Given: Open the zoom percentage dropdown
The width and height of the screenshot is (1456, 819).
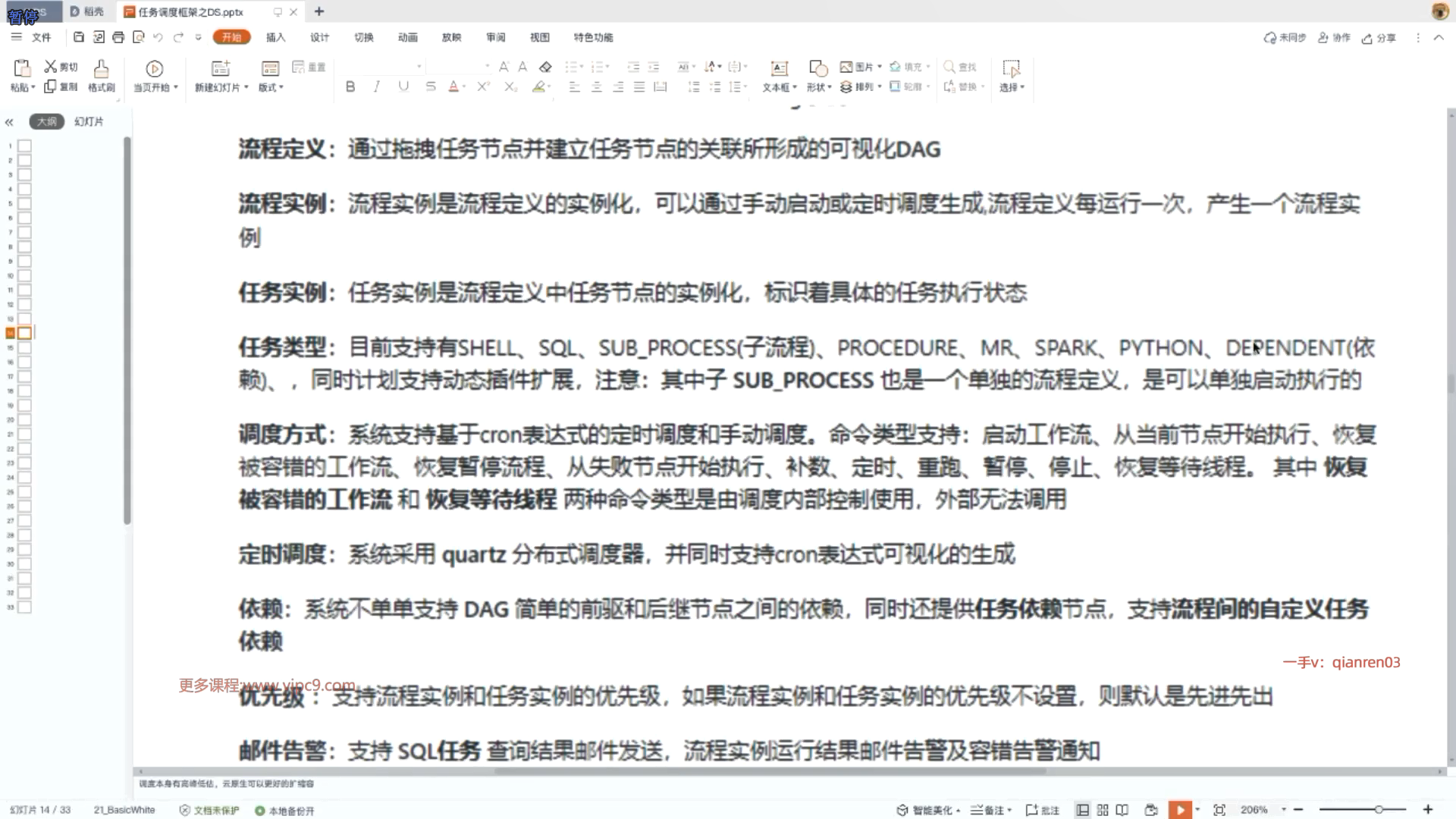Looking at the screenshot, I should 1284,810.
